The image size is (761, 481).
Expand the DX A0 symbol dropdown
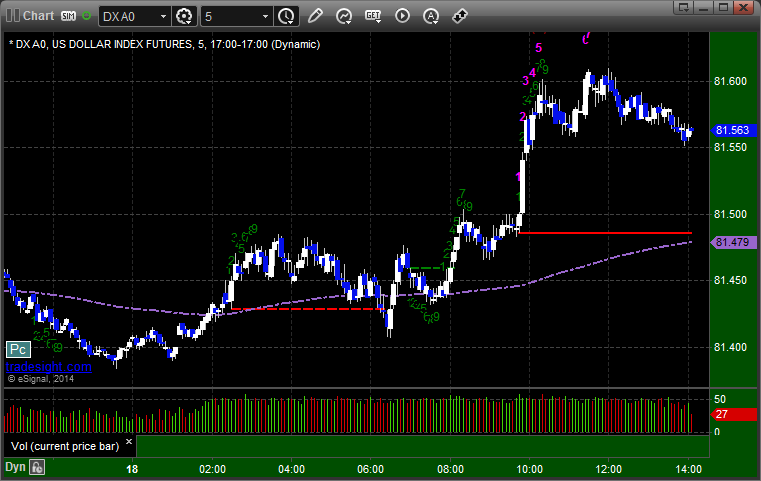pos(164,17)
